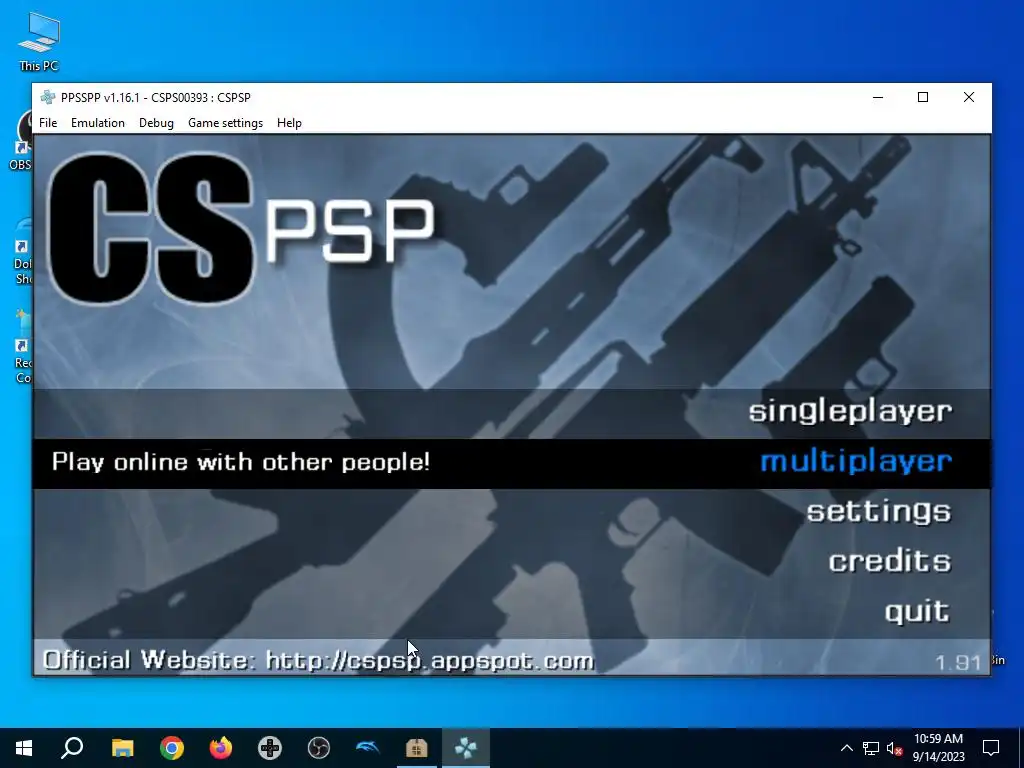Image resolution: width=1024 pixels, height=768 pixels.
Task: Open taskbar search magnifier
Action: tap(72, 748)
